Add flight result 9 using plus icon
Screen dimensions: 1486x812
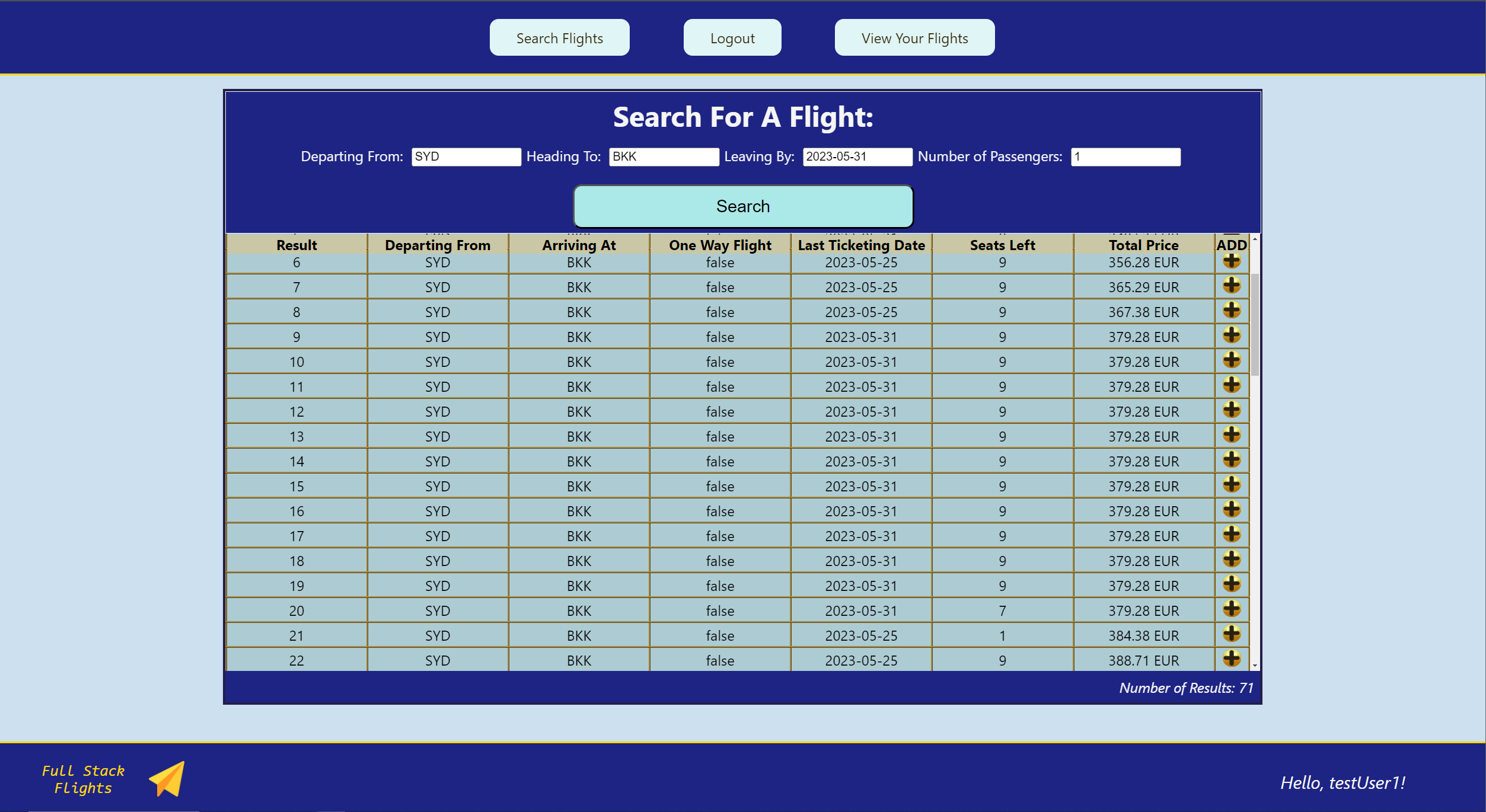pyautogui.click(x=1231, y=335)
